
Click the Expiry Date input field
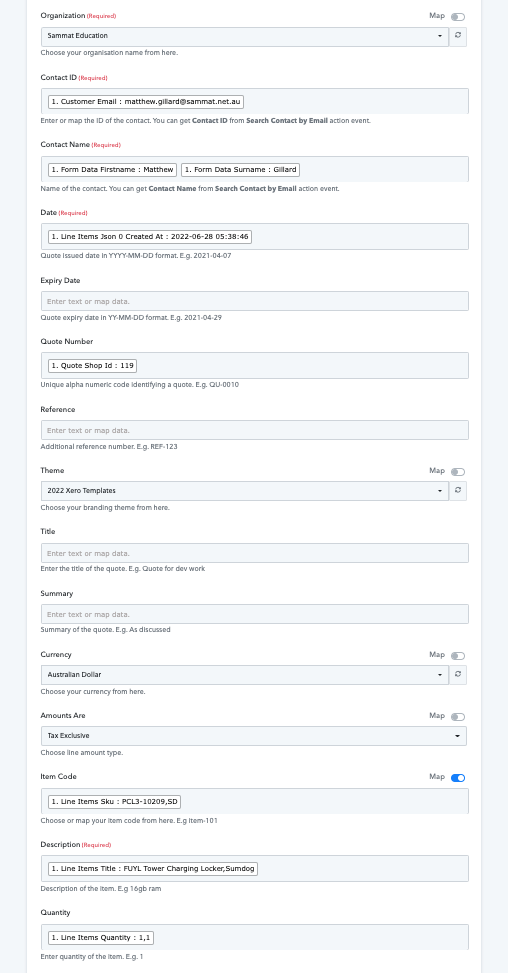(x=255, y=301)
